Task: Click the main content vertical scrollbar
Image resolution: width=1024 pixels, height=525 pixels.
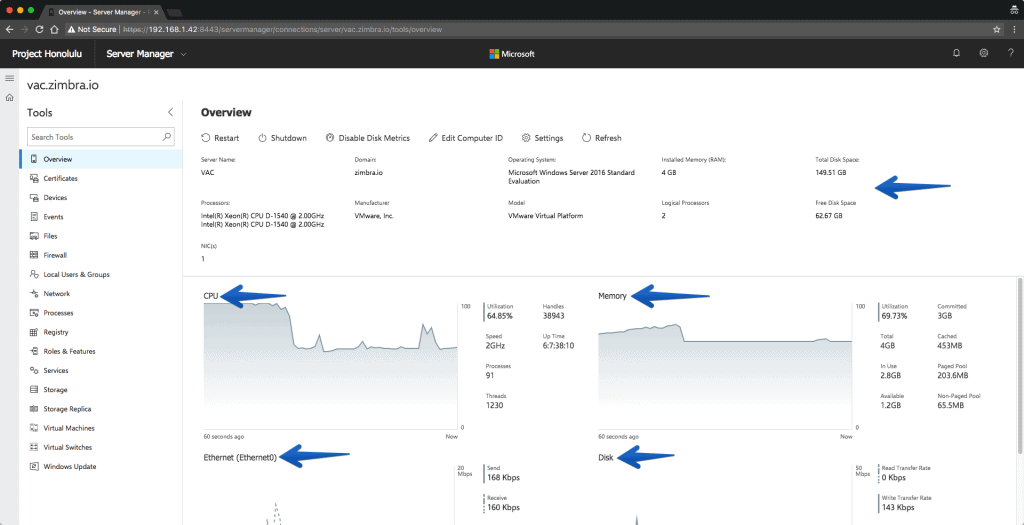Action: 1020,366
